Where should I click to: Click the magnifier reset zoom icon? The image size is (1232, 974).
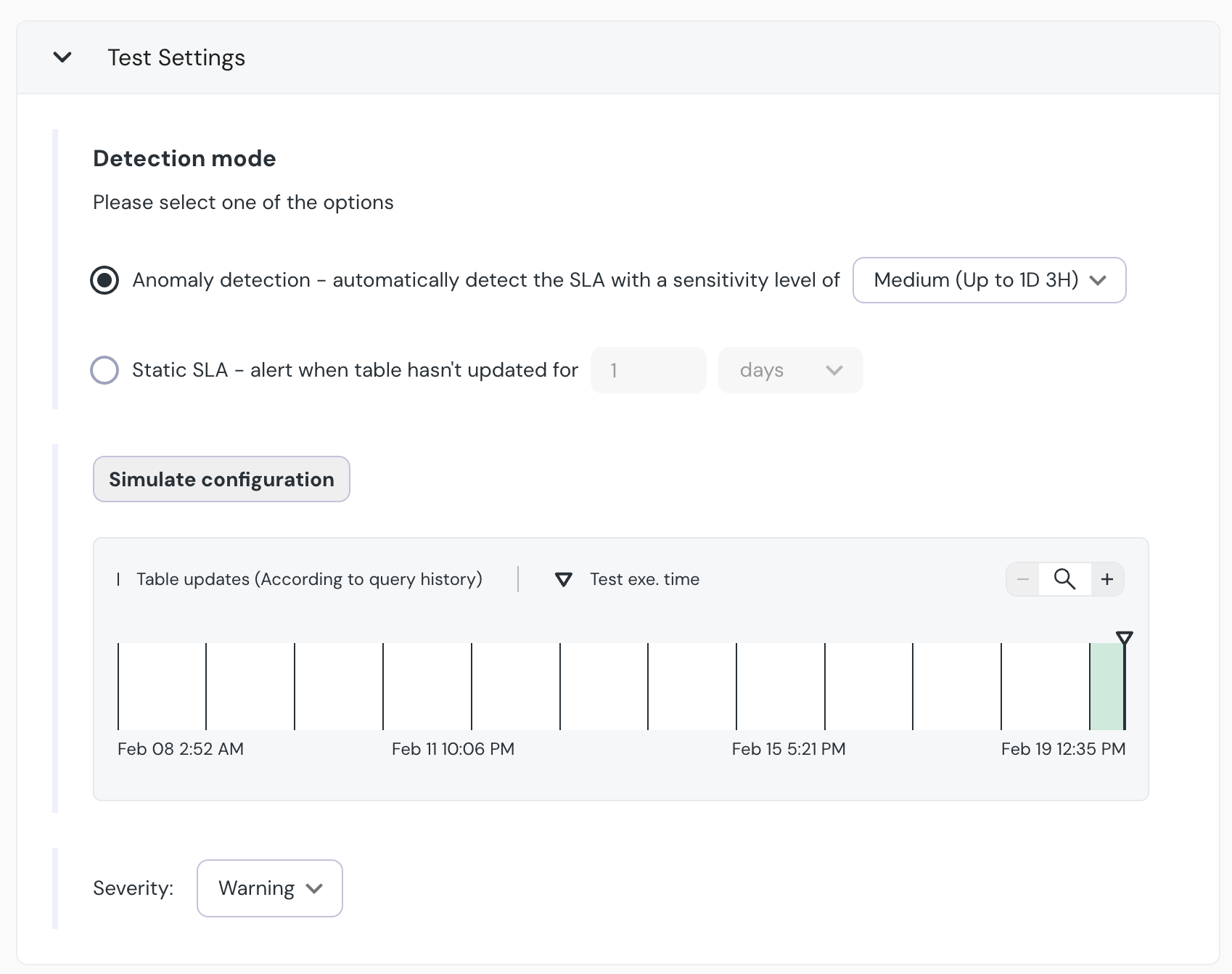click(1064, 579)
